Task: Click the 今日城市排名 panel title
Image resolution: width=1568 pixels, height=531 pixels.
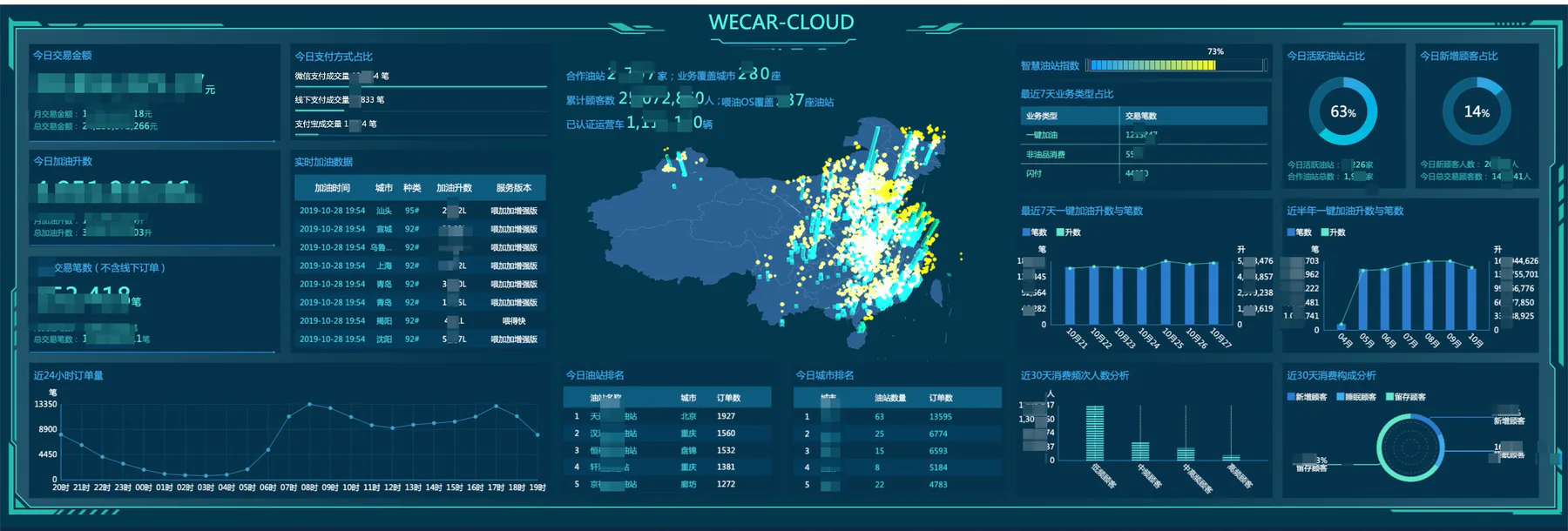Action: coord(825,376)
